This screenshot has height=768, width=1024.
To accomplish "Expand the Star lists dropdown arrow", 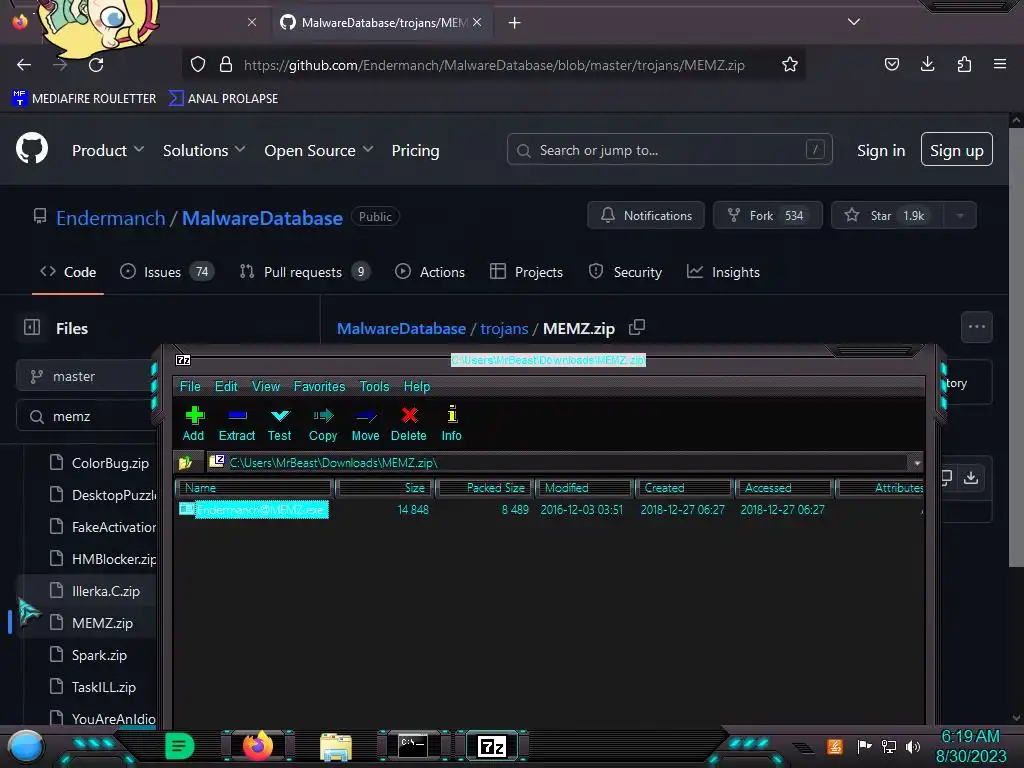I will click(x=960, y=216).
